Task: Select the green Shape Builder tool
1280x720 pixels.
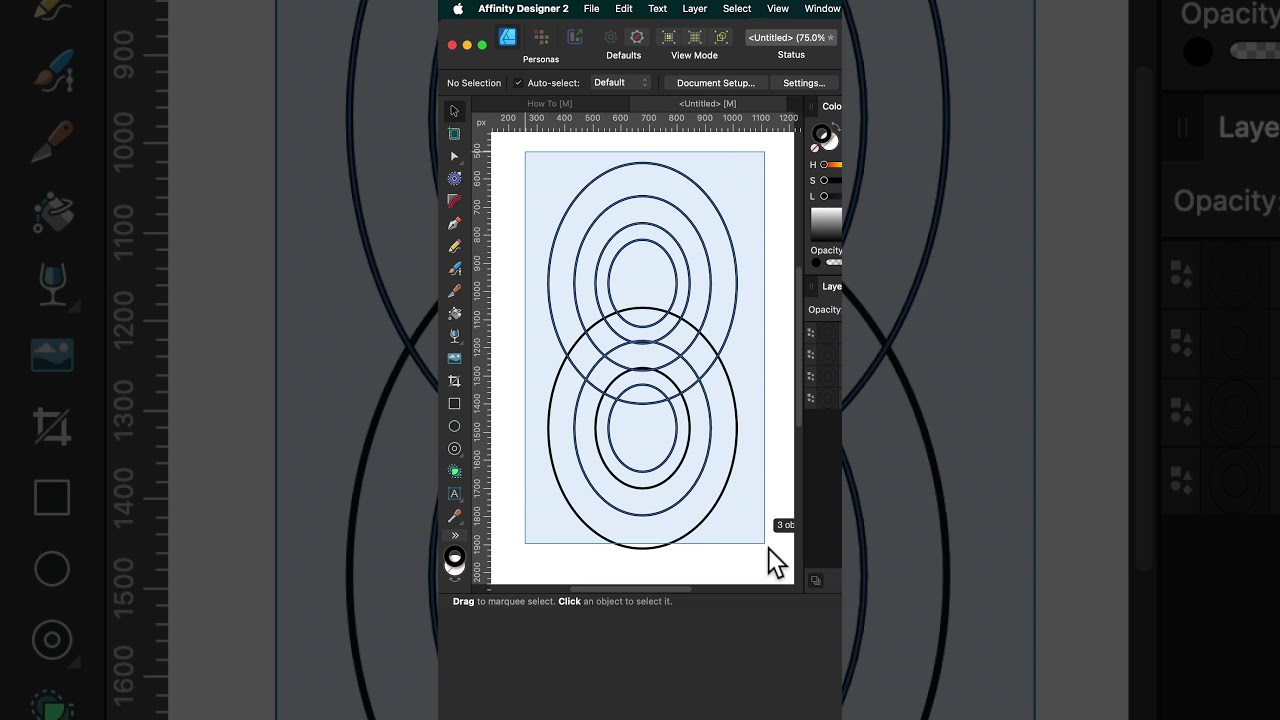Action: tap(454, 471)
